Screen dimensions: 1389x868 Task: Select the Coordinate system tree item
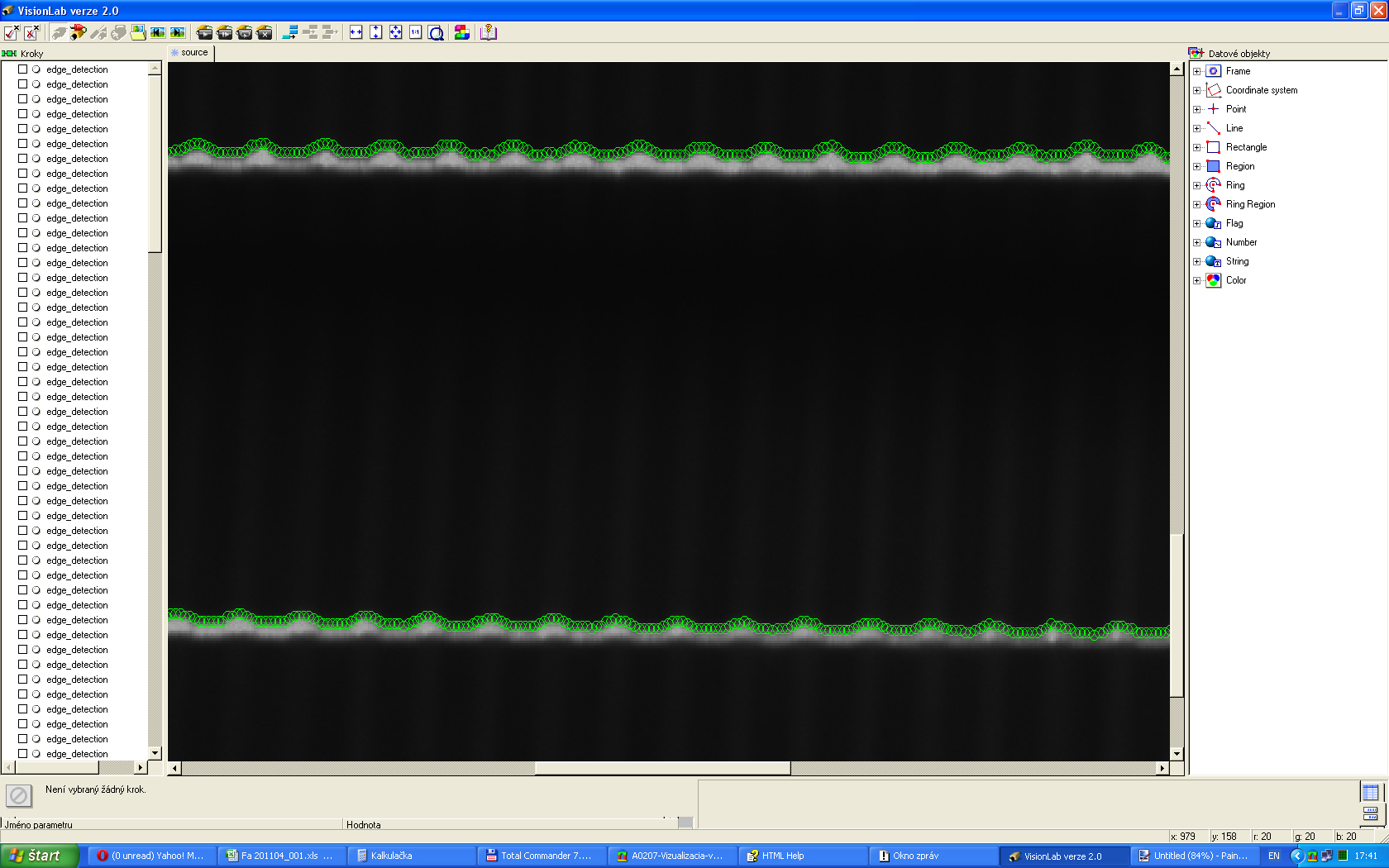pos(1261,90)
